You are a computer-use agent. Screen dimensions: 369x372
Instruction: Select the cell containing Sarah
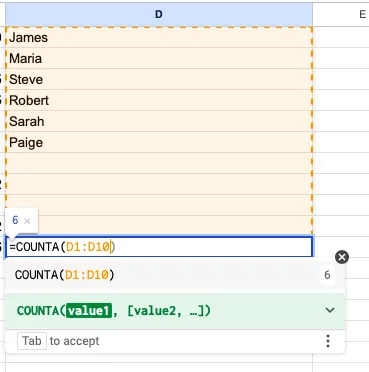click(159, 121)
